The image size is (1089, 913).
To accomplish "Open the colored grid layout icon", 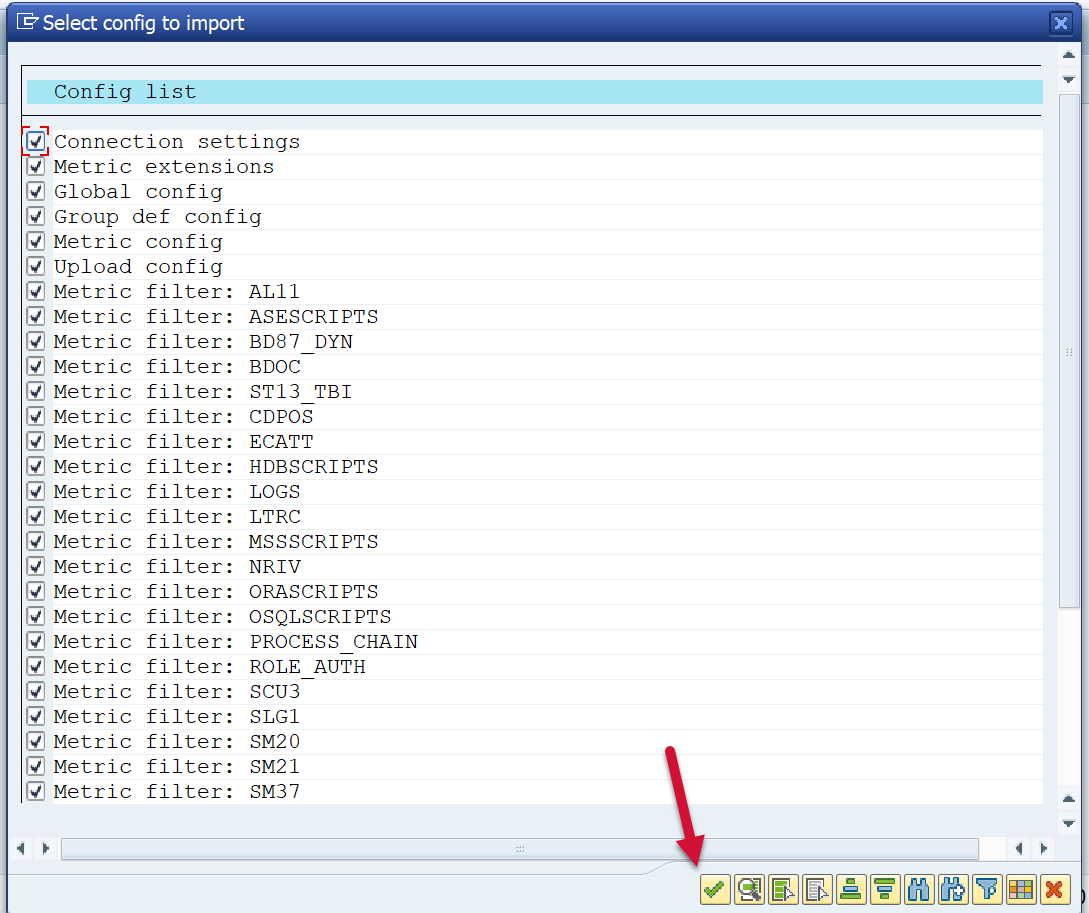I will (x=1020, y=888).
